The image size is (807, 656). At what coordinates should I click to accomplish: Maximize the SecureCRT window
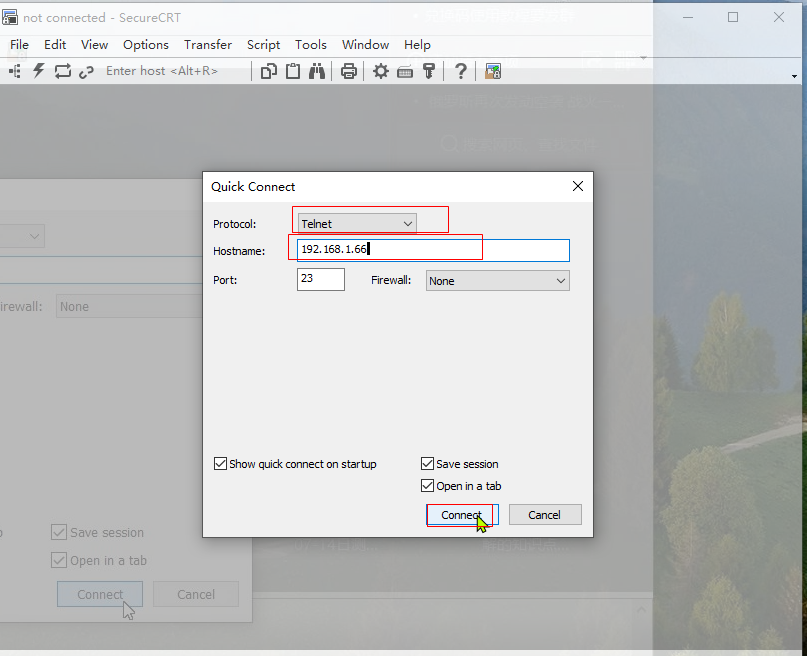pyautogui.click(x=733, y=17)
